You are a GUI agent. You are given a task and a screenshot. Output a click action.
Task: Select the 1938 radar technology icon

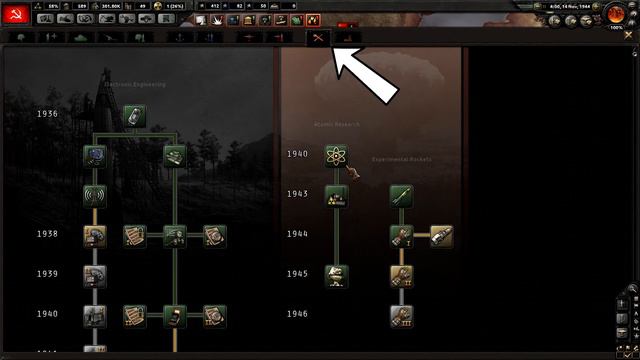pos(95,236)
